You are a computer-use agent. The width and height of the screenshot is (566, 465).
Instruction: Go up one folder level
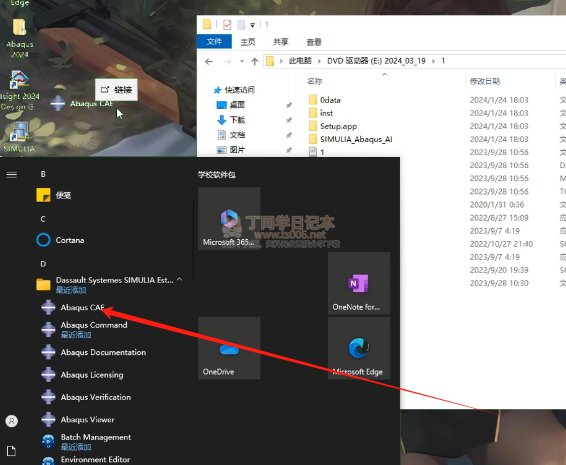tap(254, 61)
